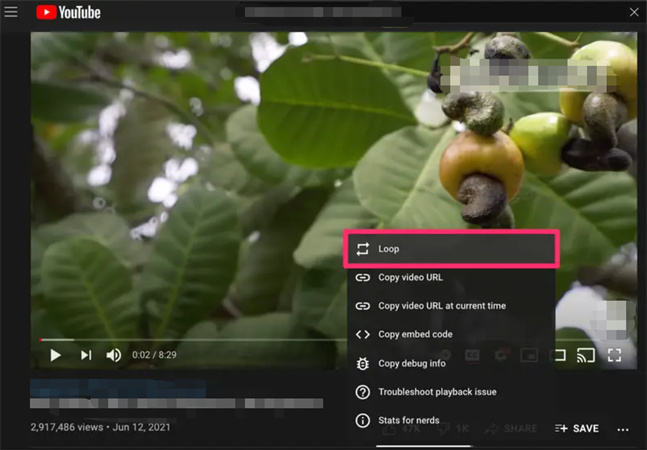
Task: Share the video
Action: 512,429
